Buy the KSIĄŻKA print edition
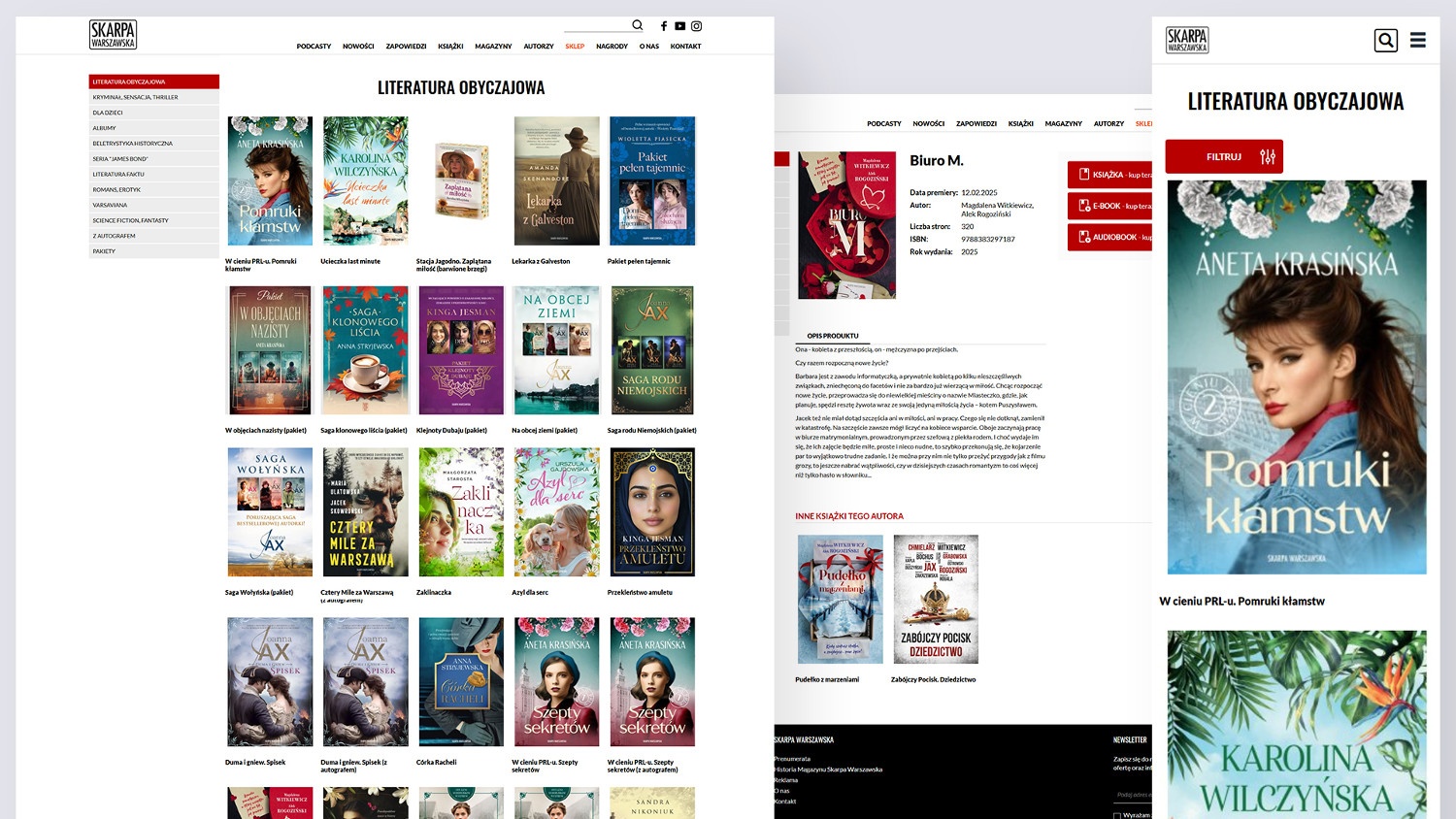This screenshot has height=819, width=1456. pos(1110,175)
